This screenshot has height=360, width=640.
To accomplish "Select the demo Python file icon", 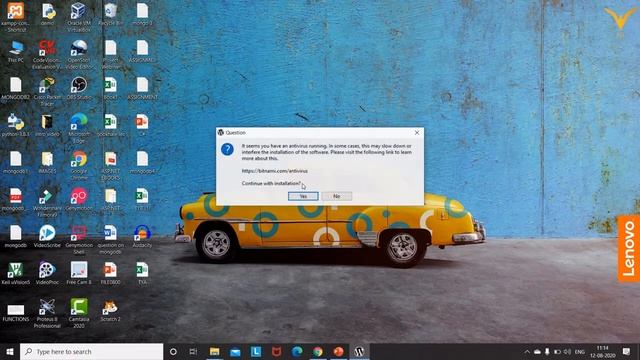I will point(47,15).
